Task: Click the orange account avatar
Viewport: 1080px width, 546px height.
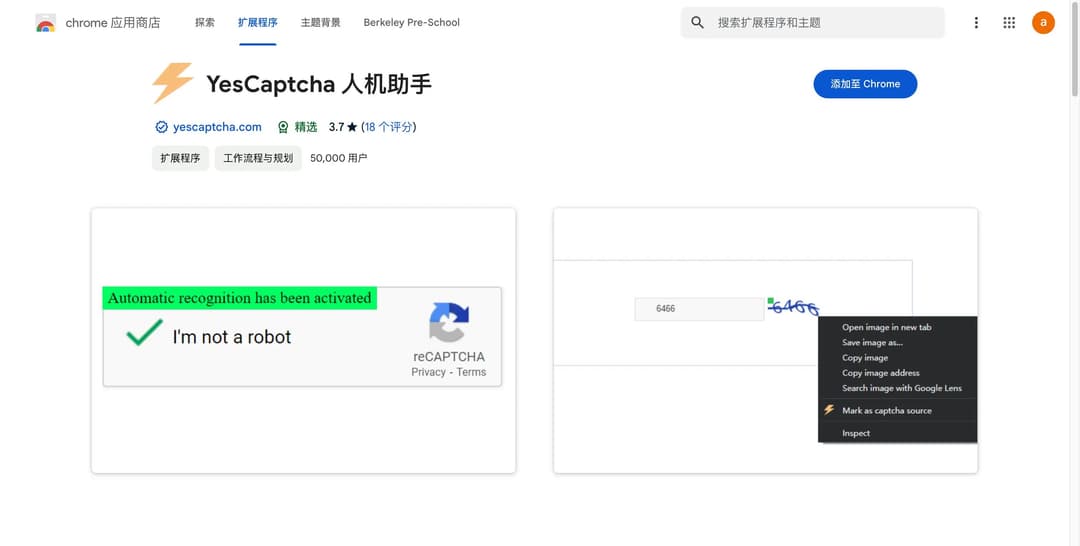Action: click(1043, 22)
